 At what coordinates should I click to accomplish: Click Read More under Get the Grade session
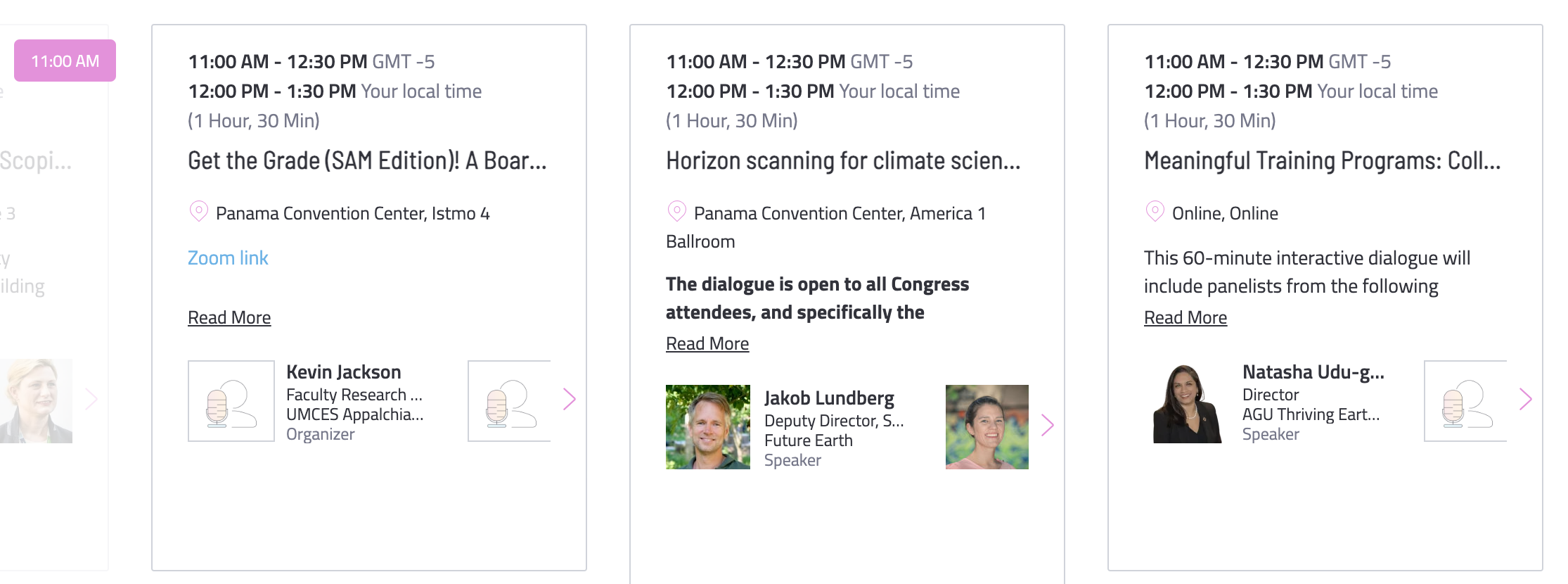click(x=229, y=317)
